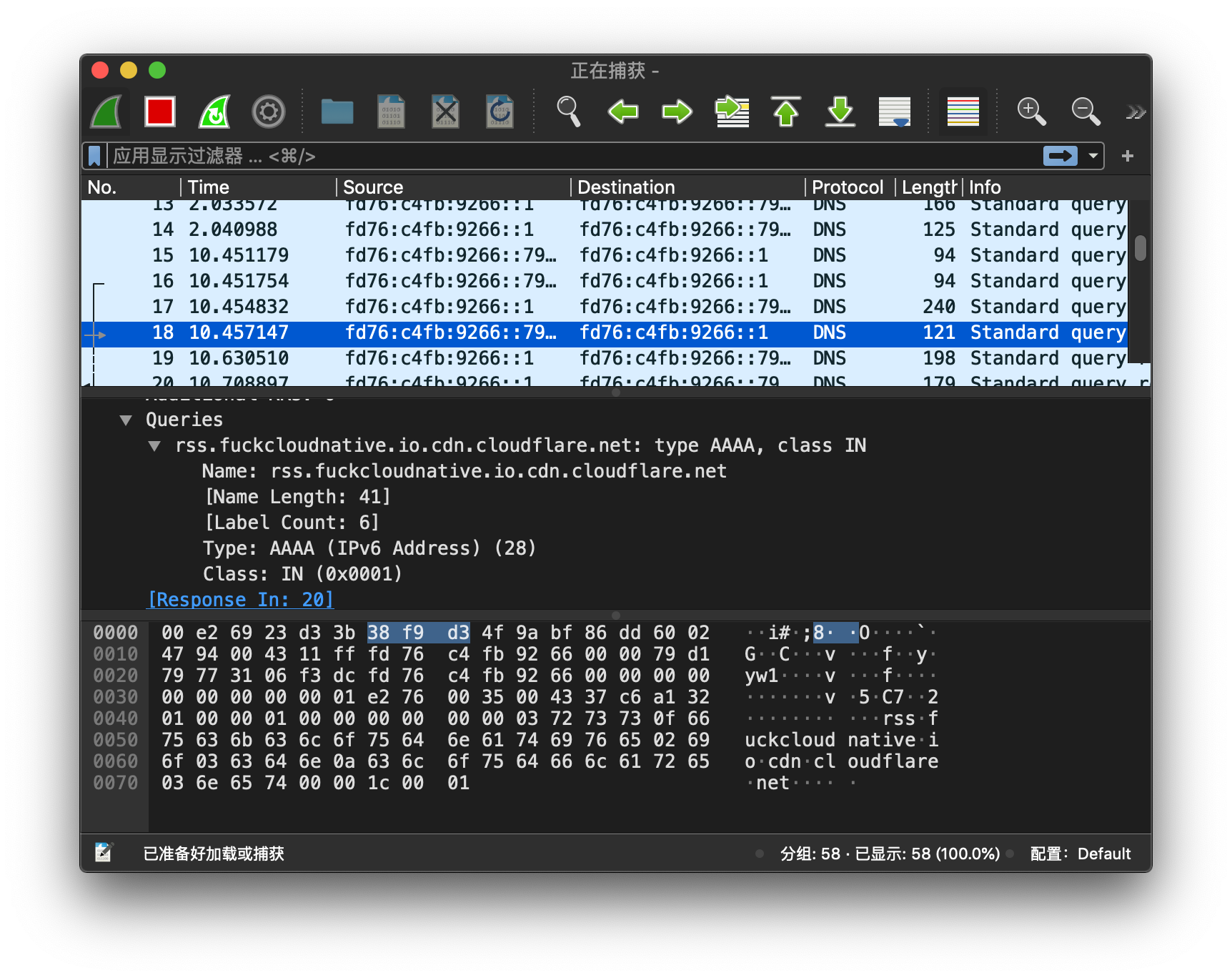Restart the current capture

click(213, 112)
